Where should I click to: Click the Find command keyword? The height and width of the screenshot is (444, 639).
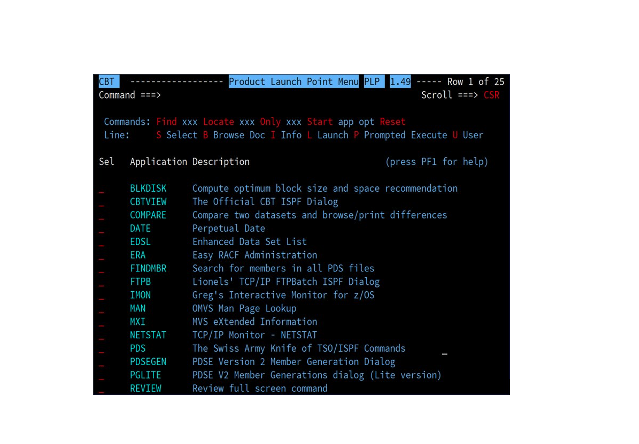166,122
